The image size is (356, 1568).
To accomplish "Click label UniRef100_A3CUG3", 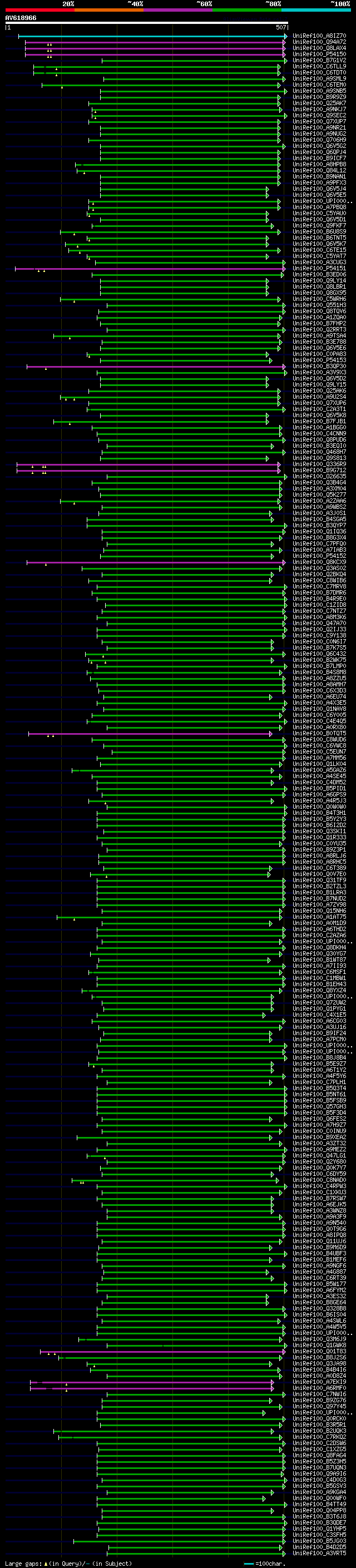I will pos(319,263).
